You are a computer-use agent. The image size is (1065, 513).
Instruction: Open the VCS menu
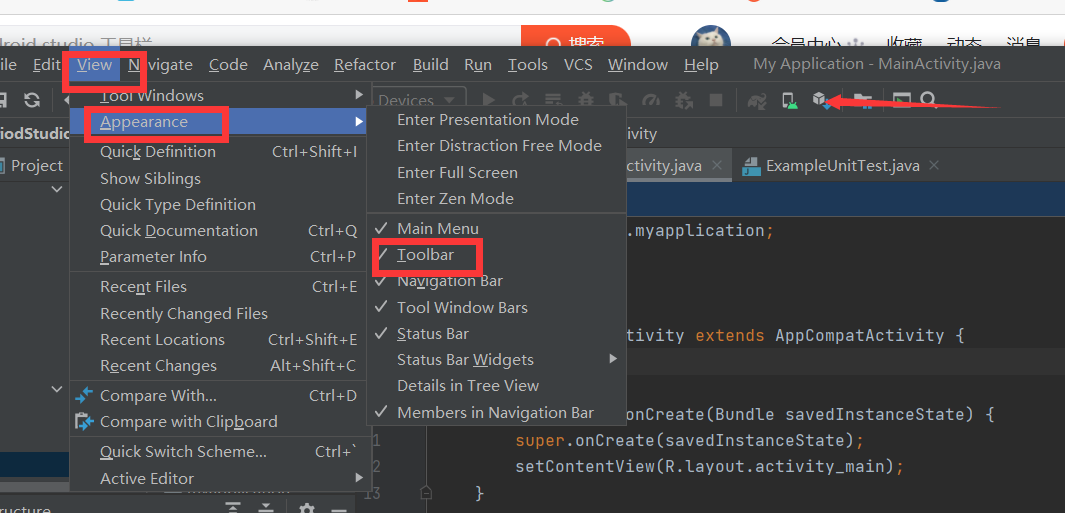[x=578, y=65]
